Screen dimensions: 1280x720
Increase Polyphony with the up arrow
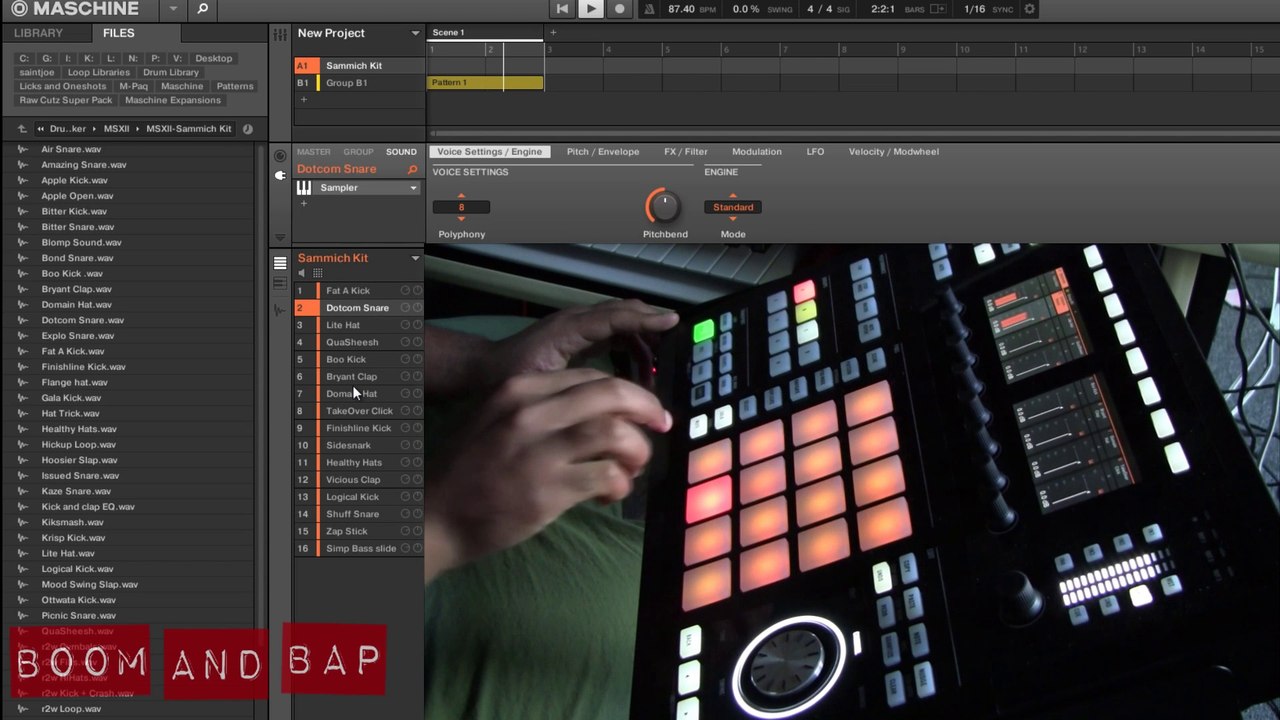[461, 196]
